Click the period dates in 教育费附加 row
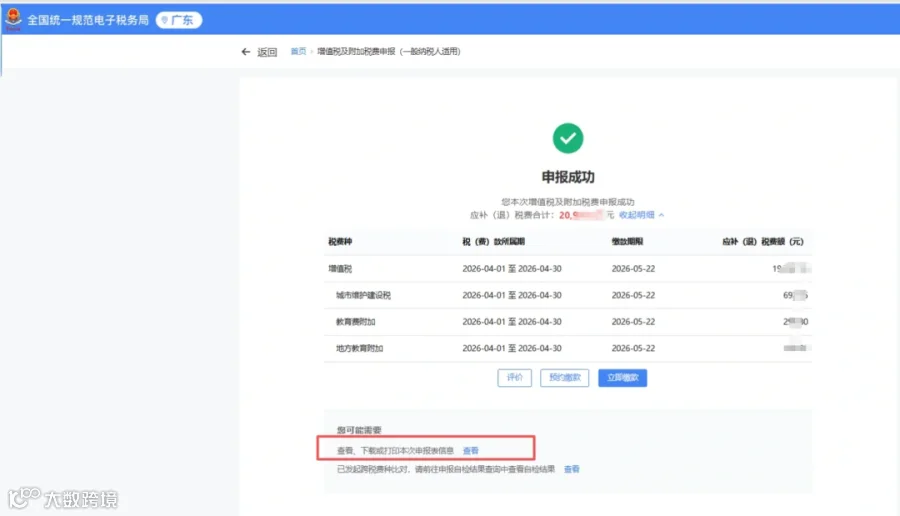This screenshot has width=900, height=516. point(512,321)
